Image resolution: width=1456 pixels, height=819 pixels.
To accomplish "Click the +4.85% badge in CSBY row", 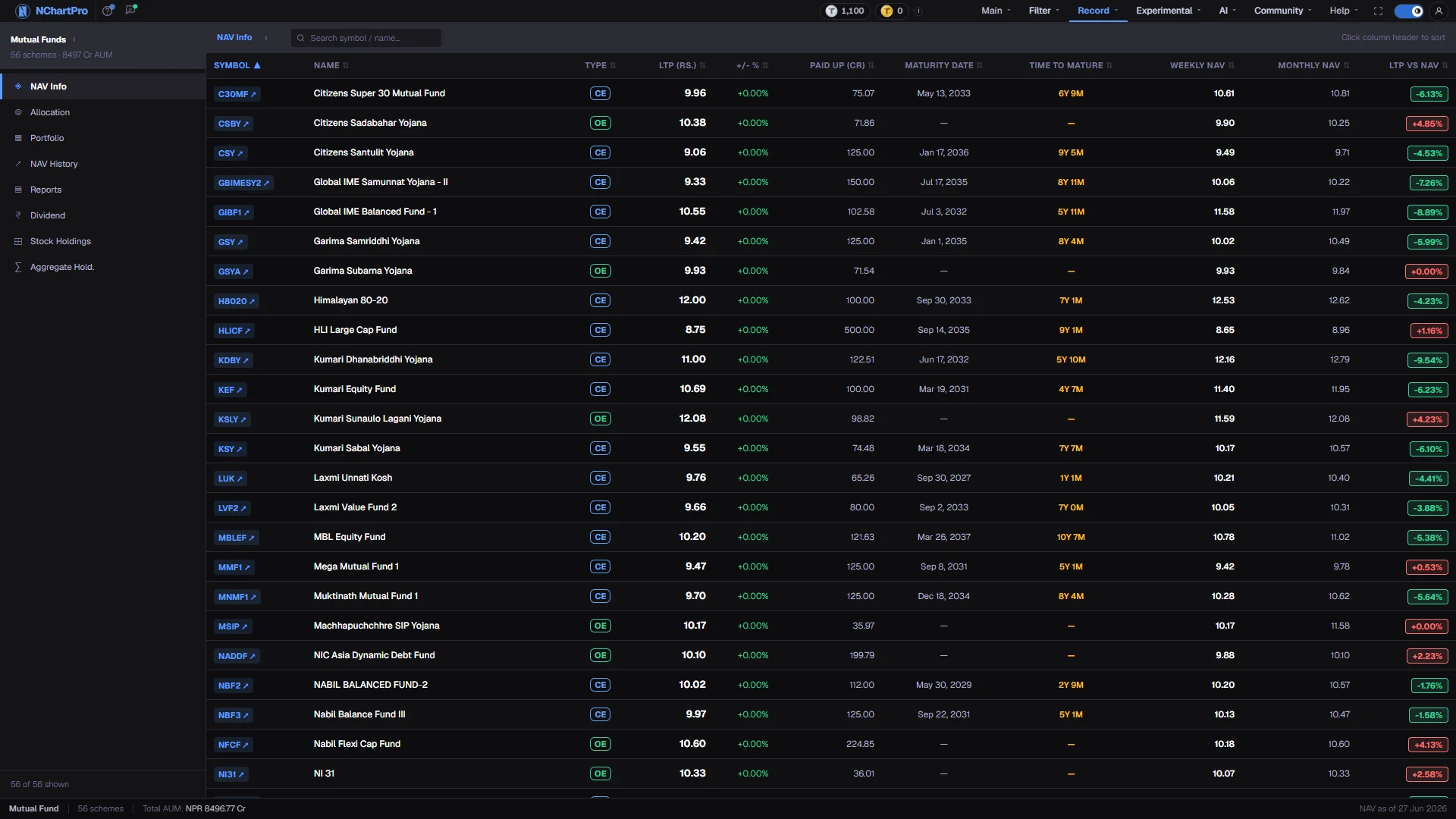I will click(1426, 124).
